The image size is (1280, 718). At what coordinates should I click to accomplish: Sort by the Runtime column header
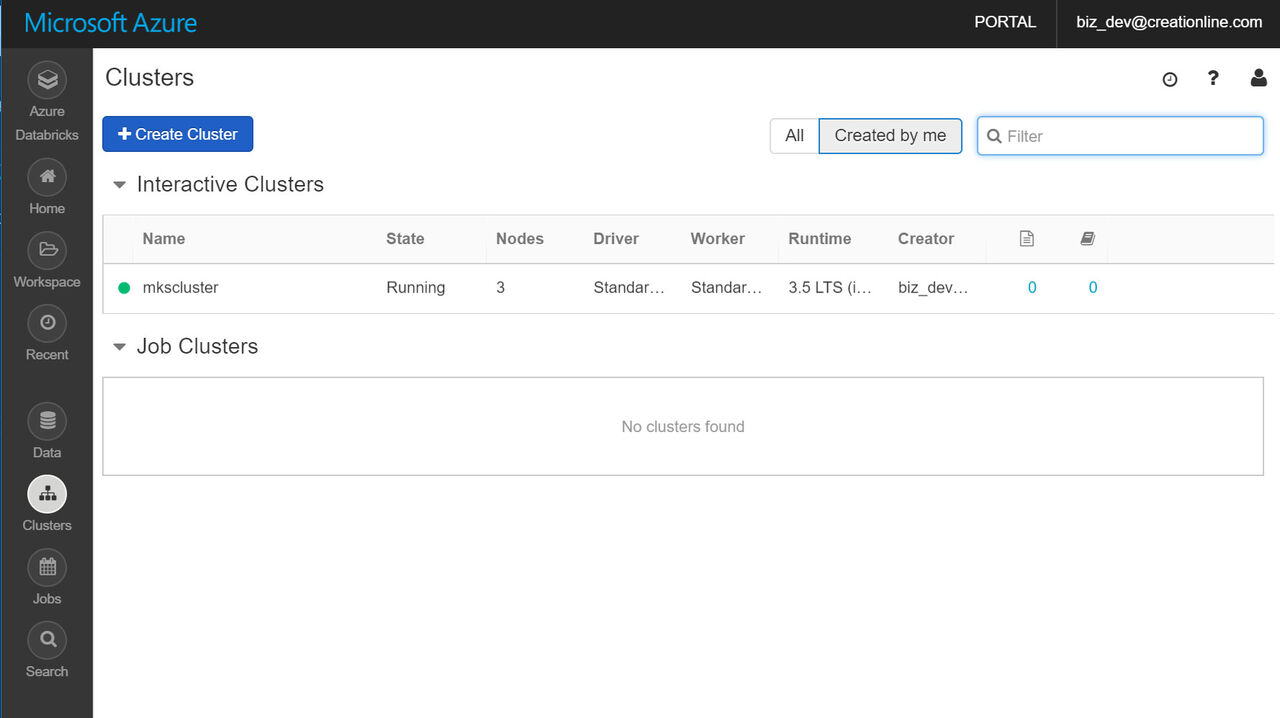point(820,239)
